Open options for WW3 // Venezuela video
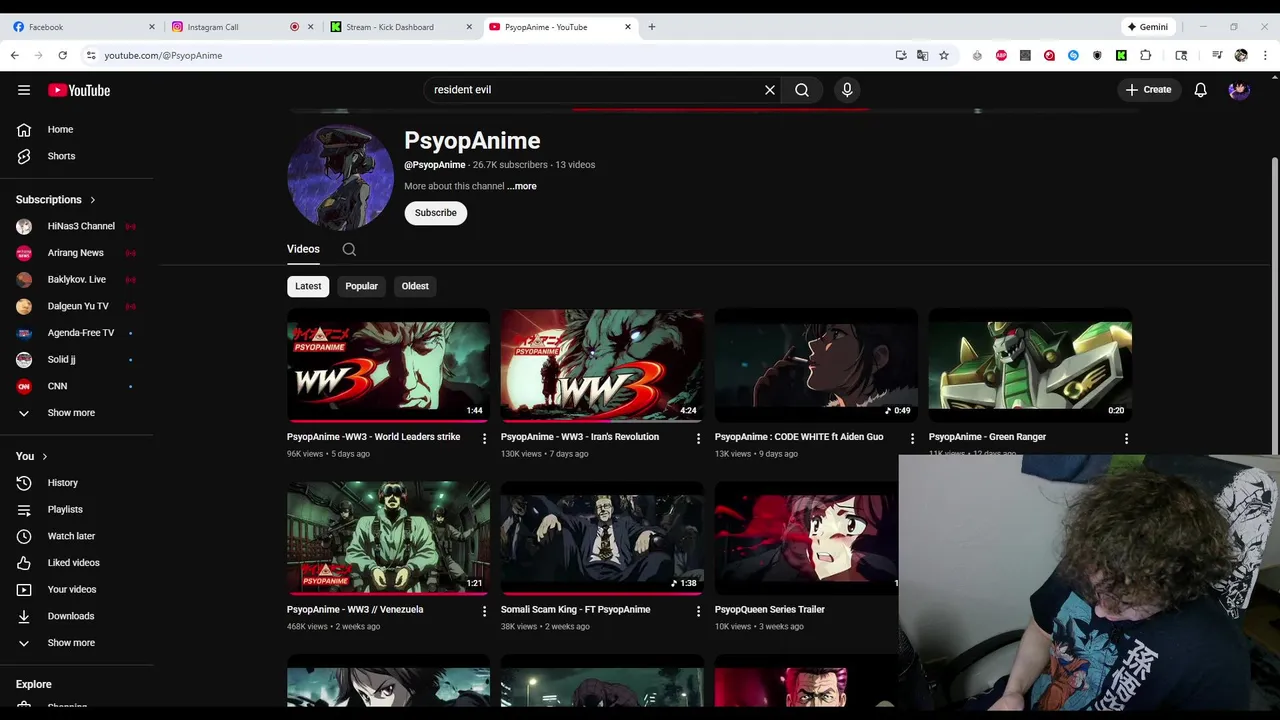The image size is (1280, 720). coord(484,611)
